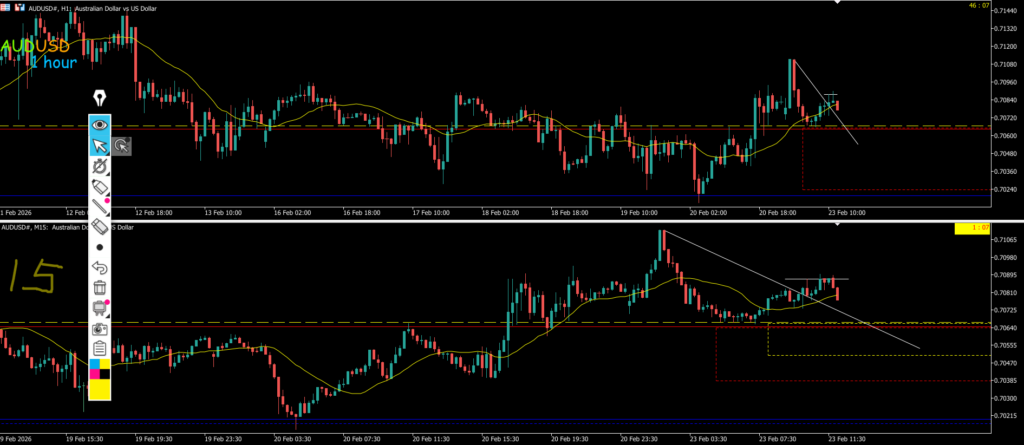Click the secondary pointer icon beside the arrow
Screen dimensions: 1024x445
point(122,147)
